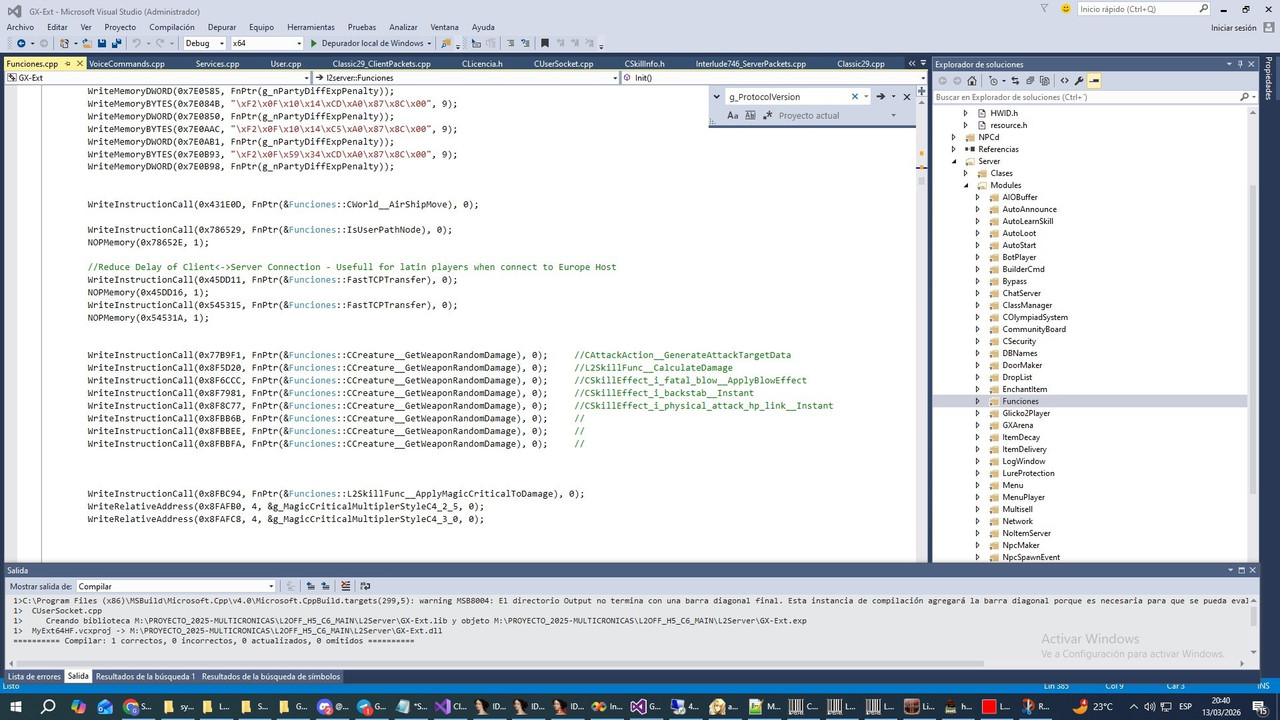Expand the AutoLoot folder in tree
The height and width of the screenshot is (720, 1280).
point(978,233)
